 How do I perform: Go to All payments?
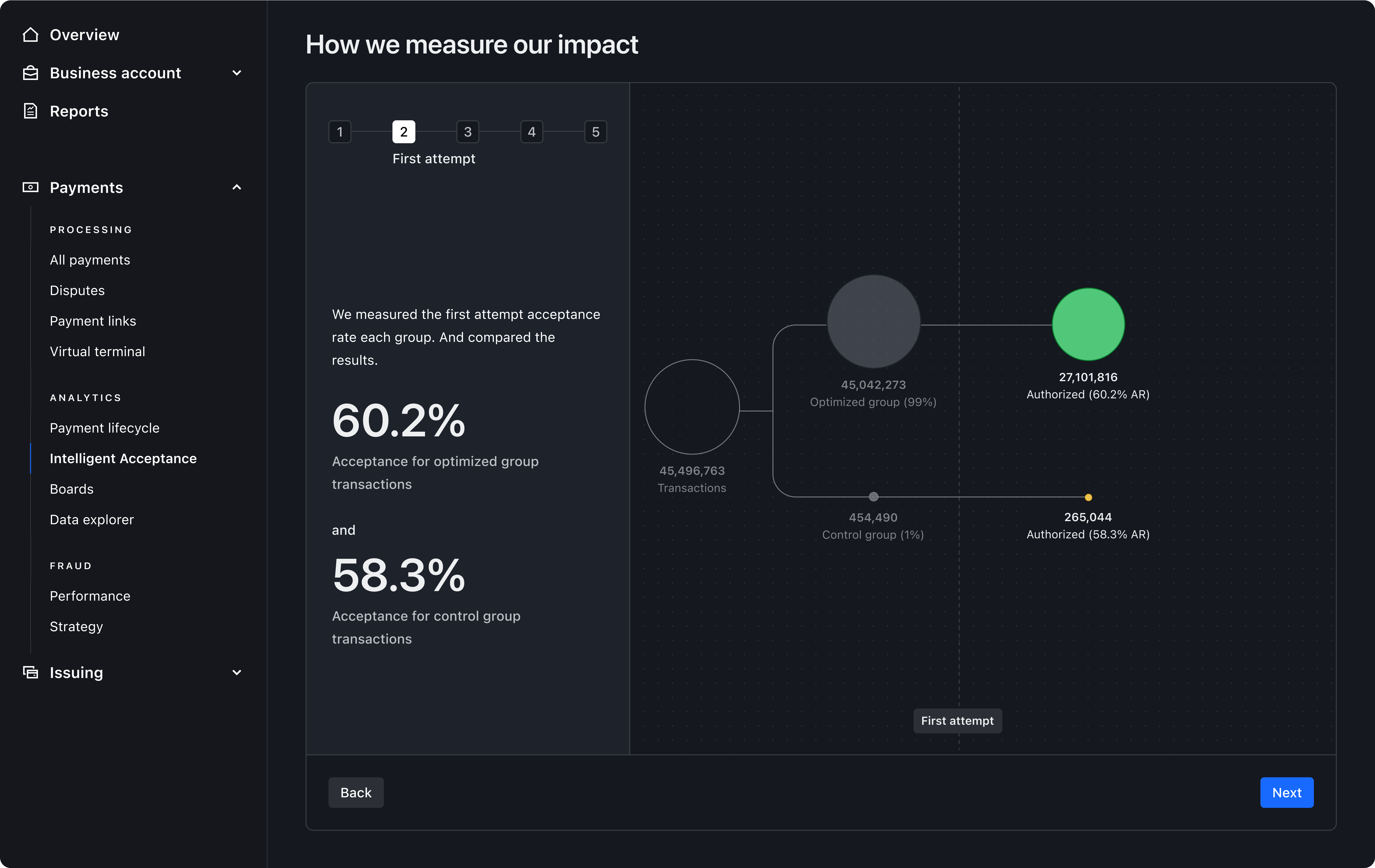[x=90, y=260]
